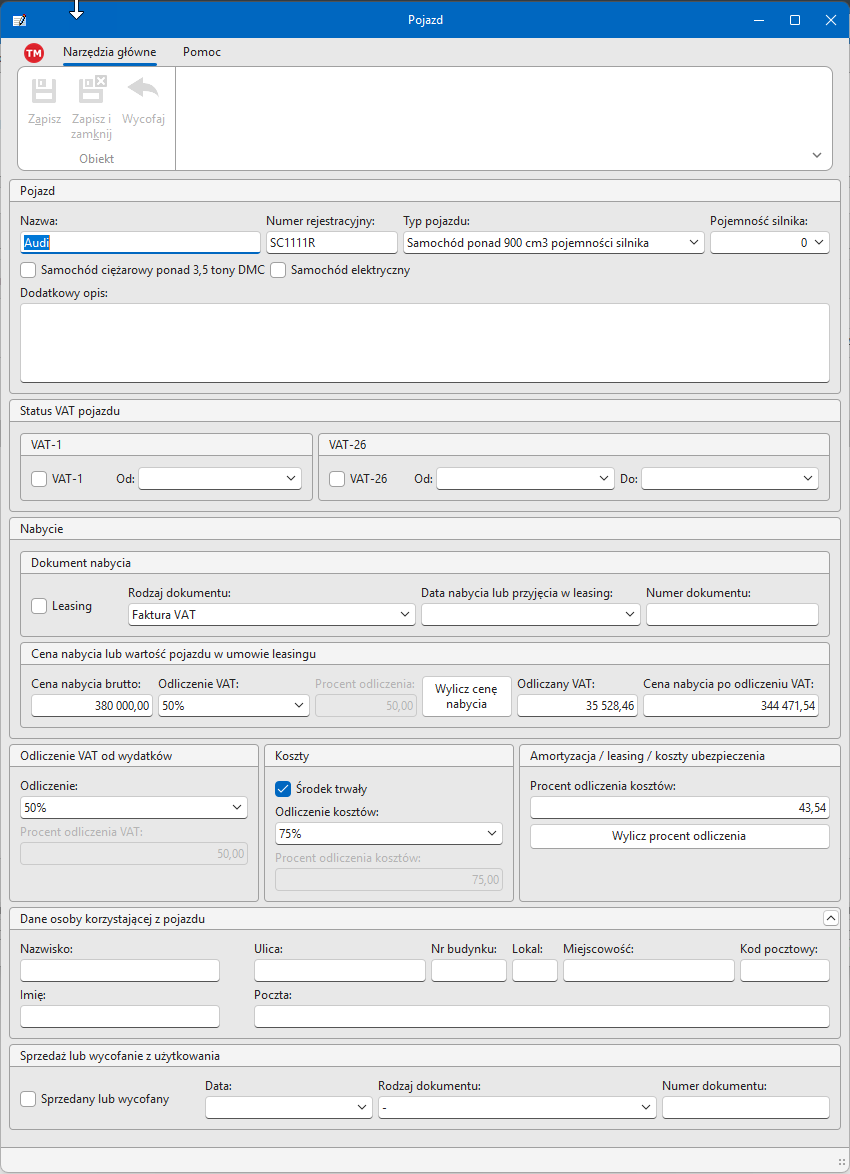Click the Zapisz i zamknij icon

92,91
